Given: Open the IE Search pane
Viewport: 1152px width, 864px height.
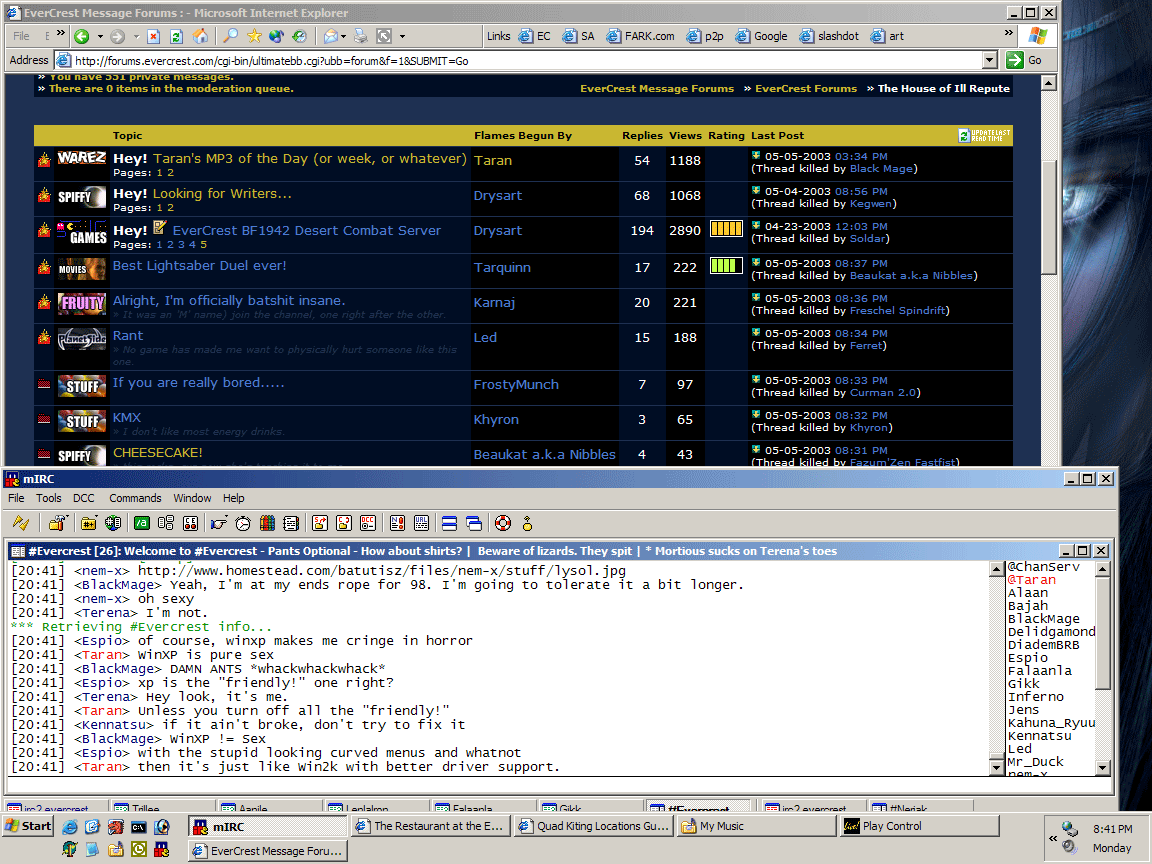Looking at the screenshot, I should [x=231, y=36].
